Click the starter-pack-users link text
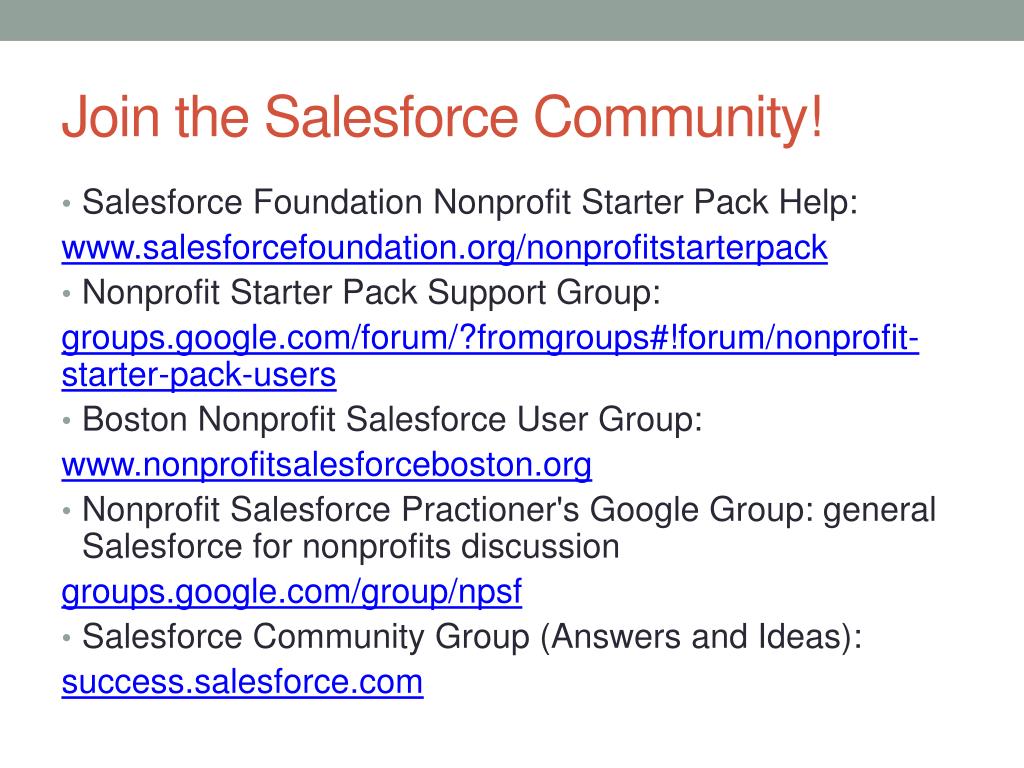 pos(199,375)
